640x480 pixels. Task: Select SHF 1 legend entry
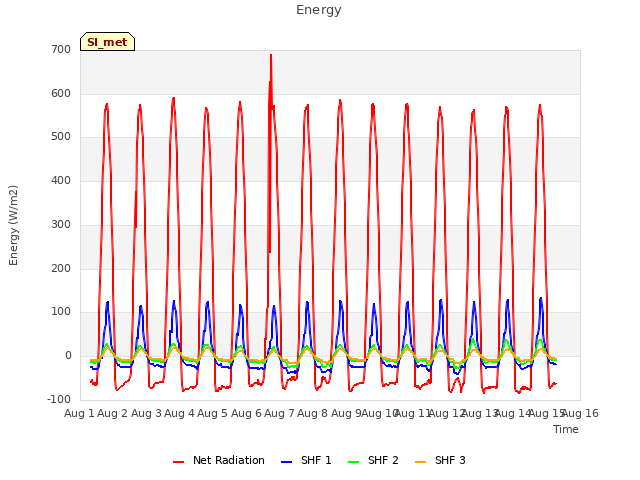pos(306,460)
